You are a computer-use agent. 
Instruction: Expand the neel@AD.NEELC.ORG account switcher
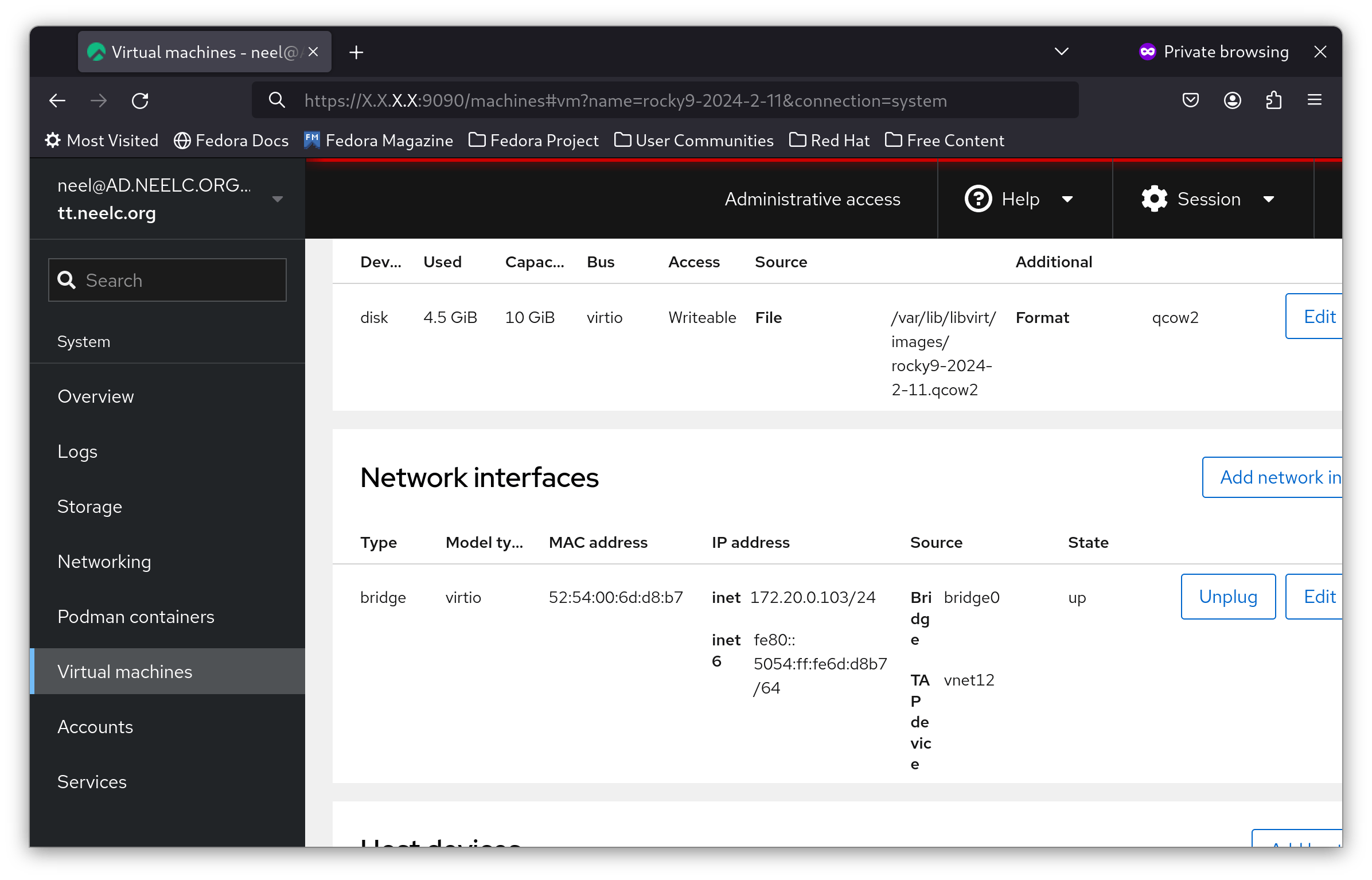click(x=278, y=198)
